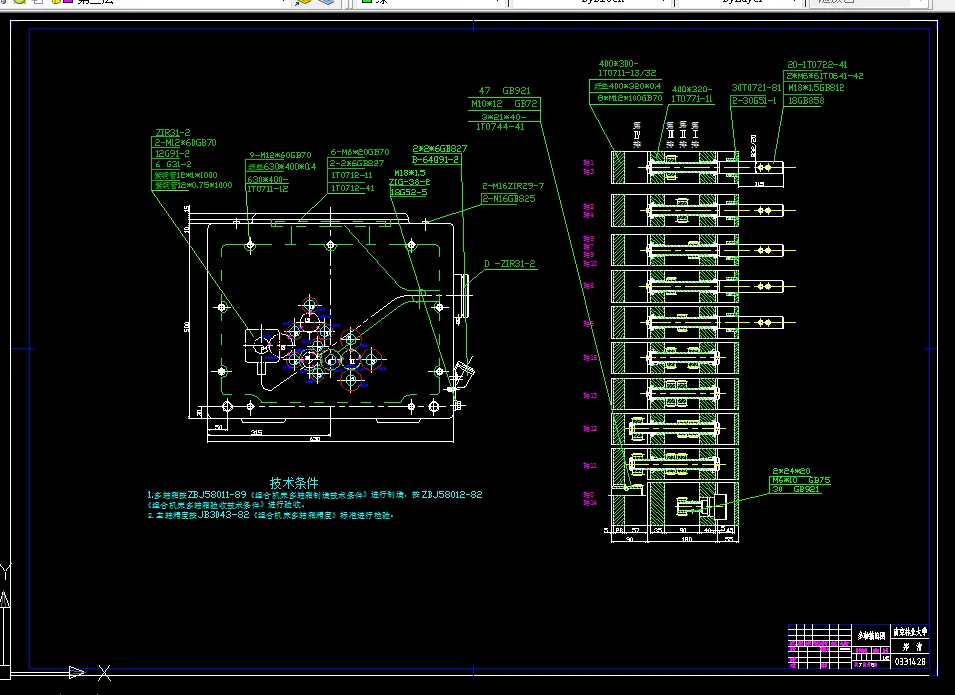Select the B-64091-2 annotation

pos(435,160)
